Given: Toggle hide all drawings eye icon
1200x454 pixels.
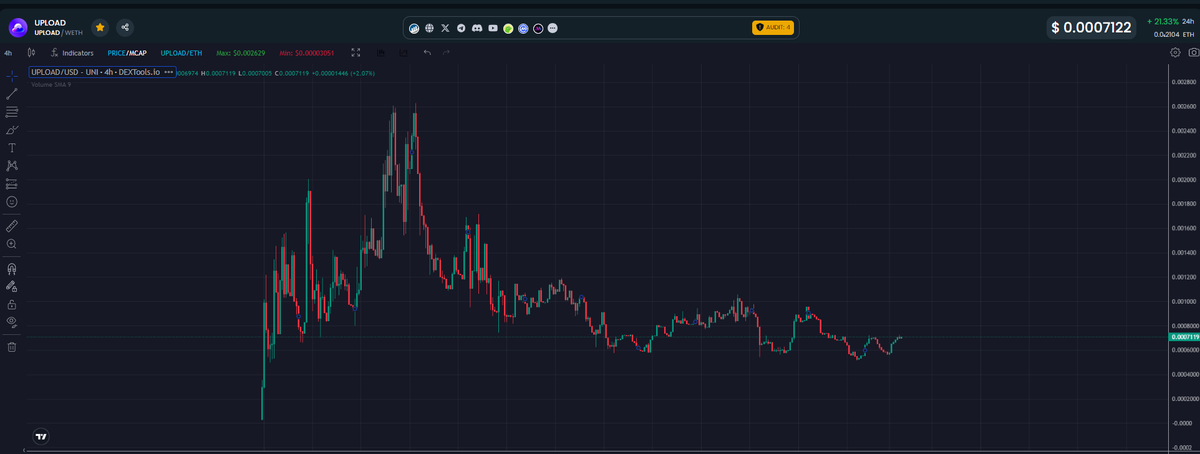Looking at the screenshot, I should tap(12, 322).
